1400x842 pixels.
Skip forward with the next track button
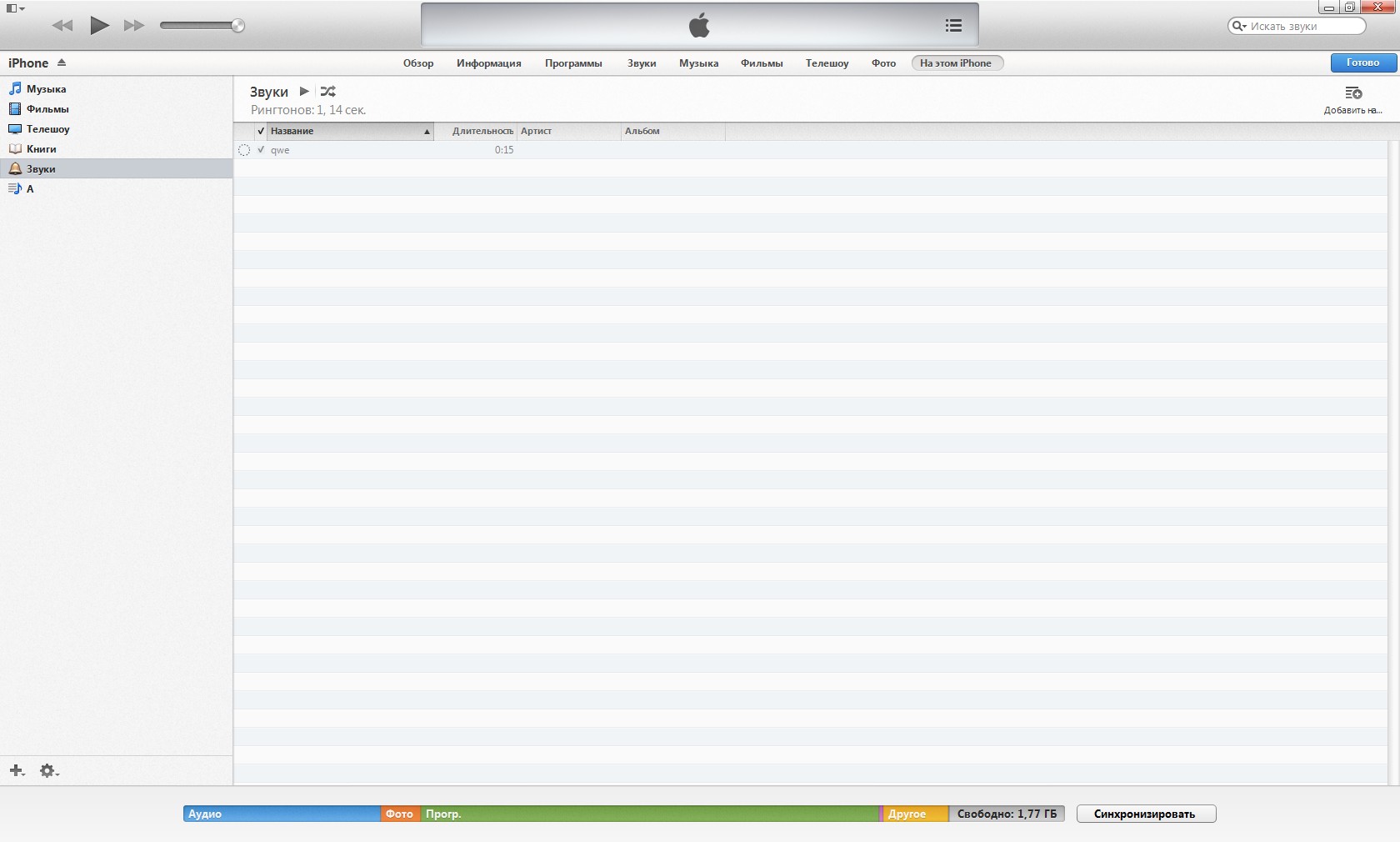tap(133, 26)
